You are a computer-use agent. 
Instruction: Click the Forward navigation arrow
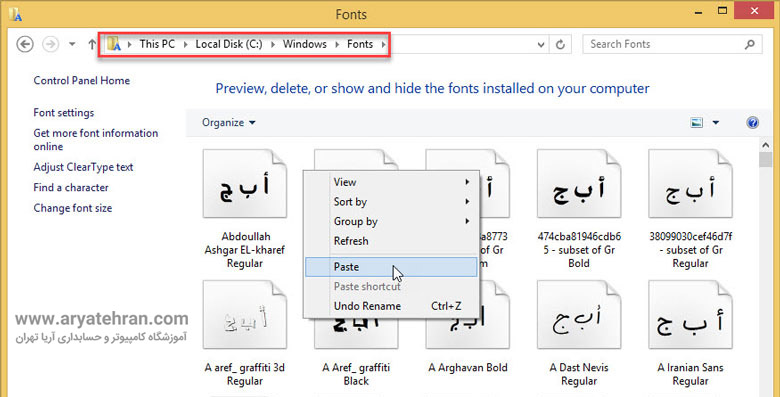tap(50, 44)
